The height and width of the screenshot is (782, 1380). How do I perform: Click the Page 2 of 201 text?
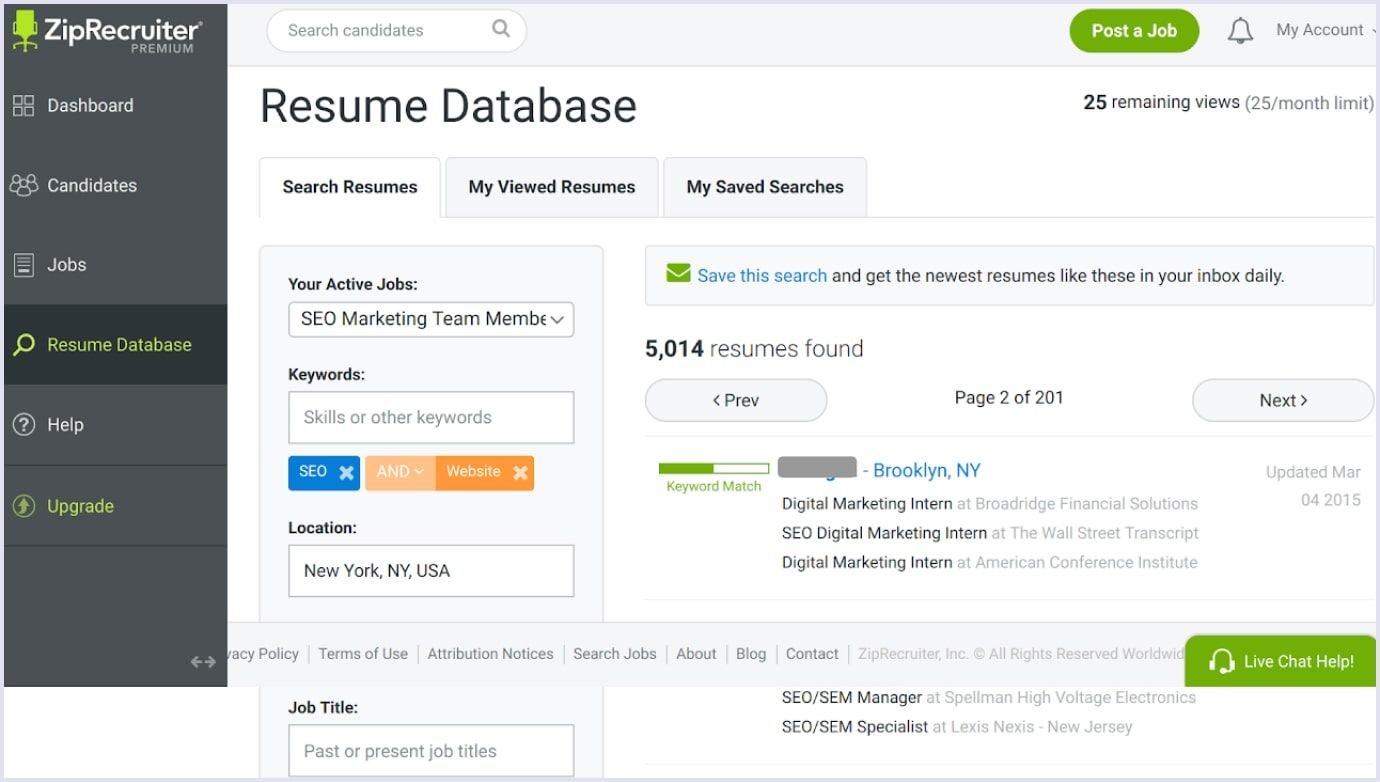pyautogui.click(x=1009, y=397)
